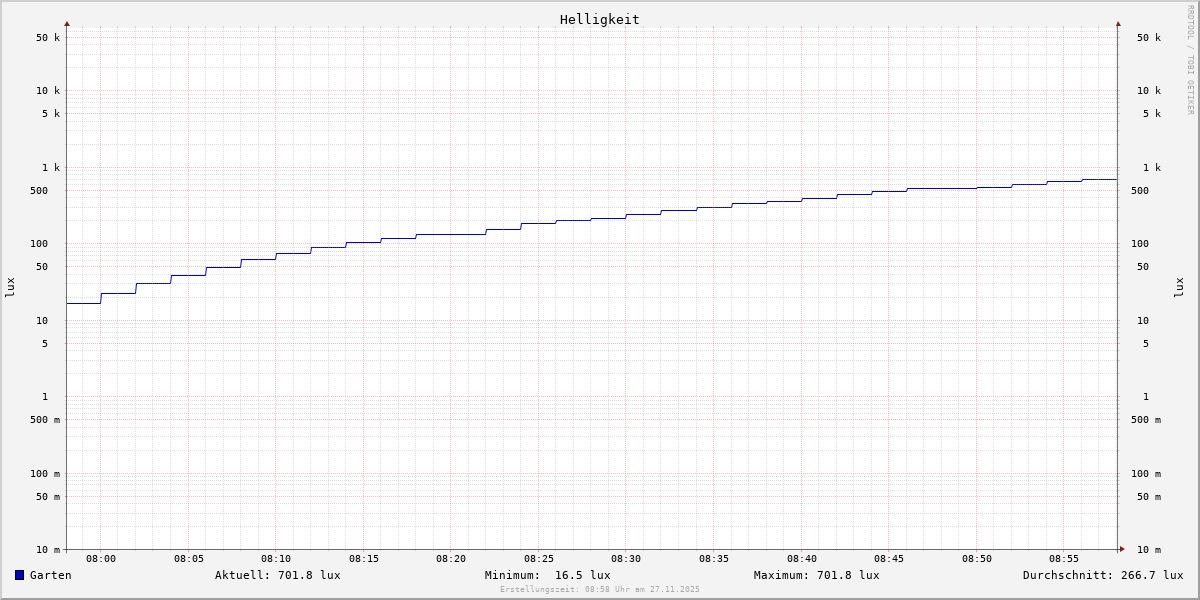Click the blue Garten legend color swatch
Viewport: 1200px width, 600px height.
[x=19, y=575]
